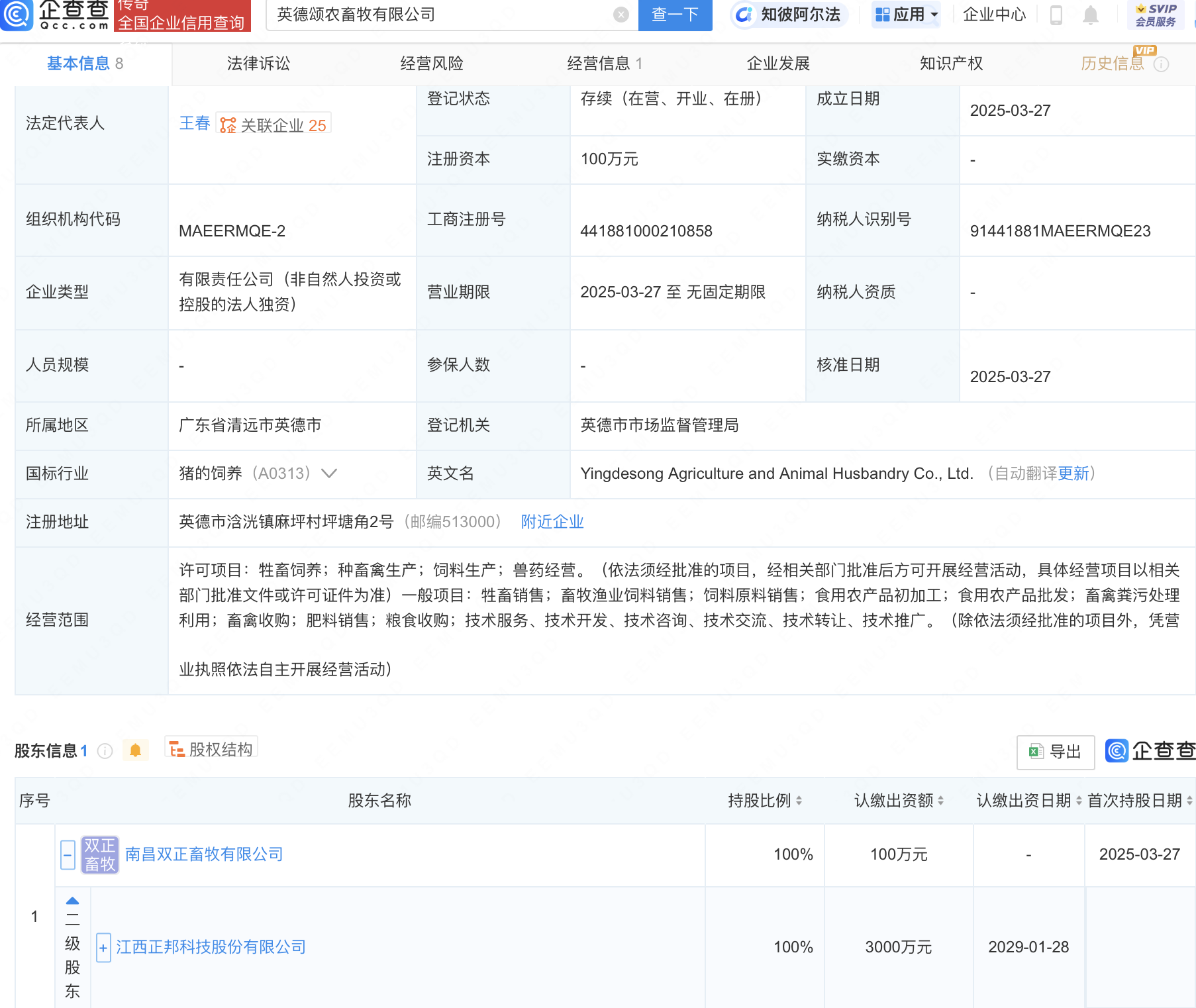Focus the company search input field
1196x1008 pixels.
click(x=440, y=15)
